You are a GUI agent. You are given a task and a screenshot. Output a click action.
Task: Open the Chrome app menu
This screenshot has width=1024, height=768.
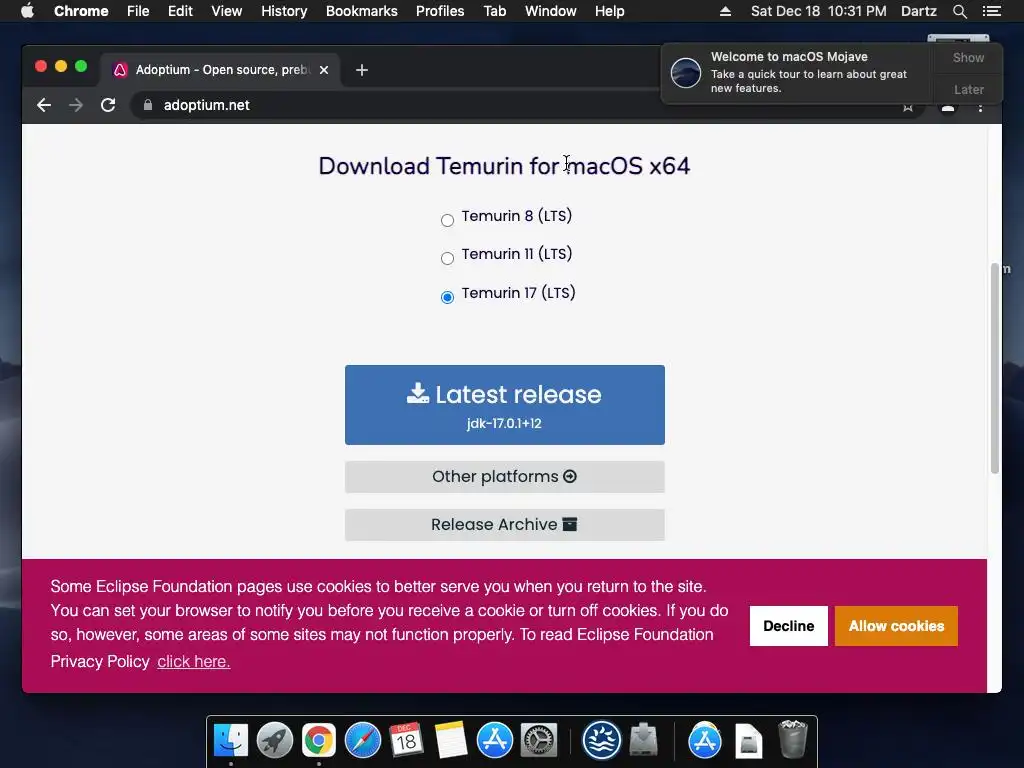click(x=81, y=11)
